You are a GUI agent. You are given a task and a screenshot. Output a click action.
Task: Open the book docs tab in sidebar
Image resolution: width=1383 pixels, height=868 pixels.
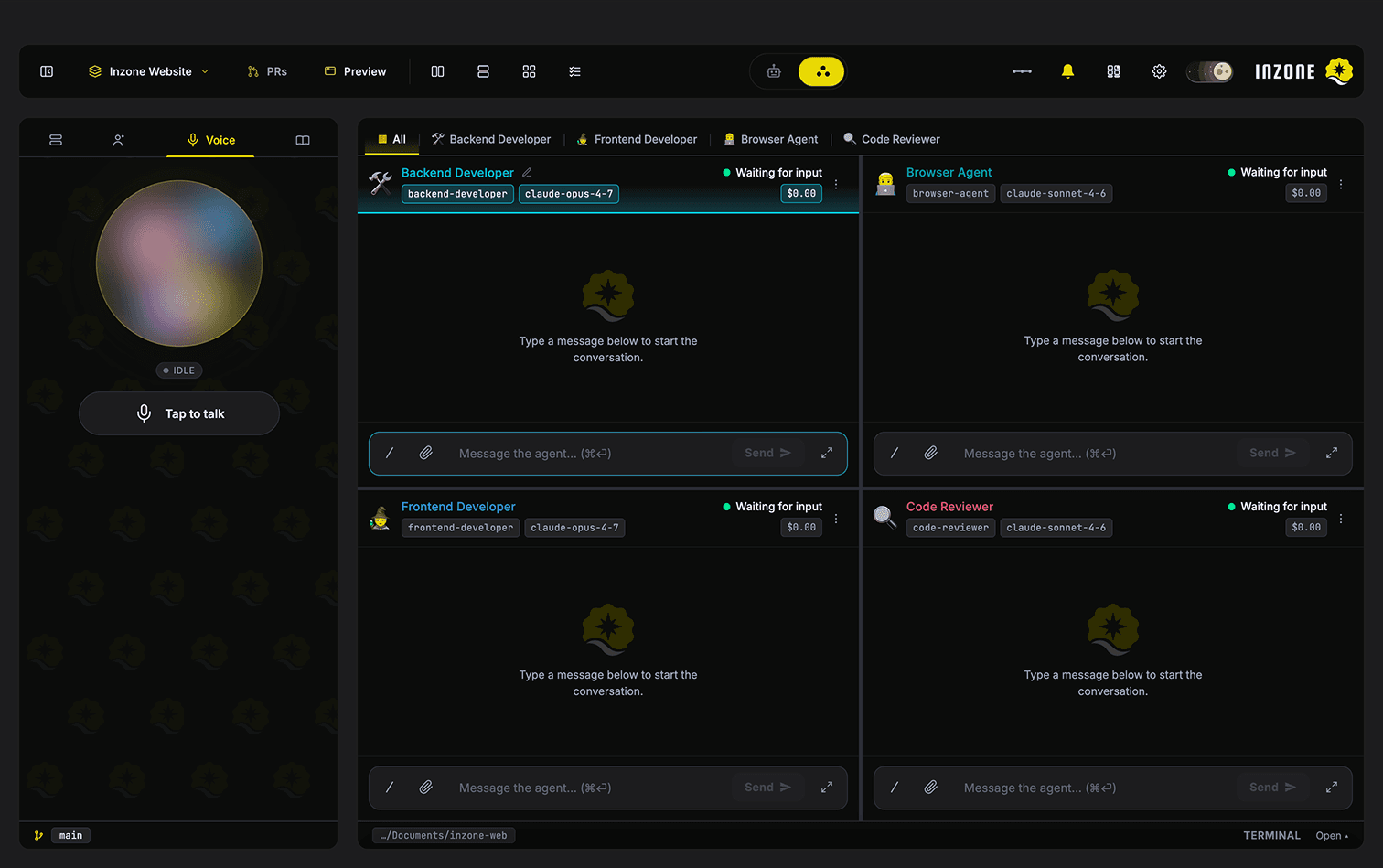coord(303,140)
